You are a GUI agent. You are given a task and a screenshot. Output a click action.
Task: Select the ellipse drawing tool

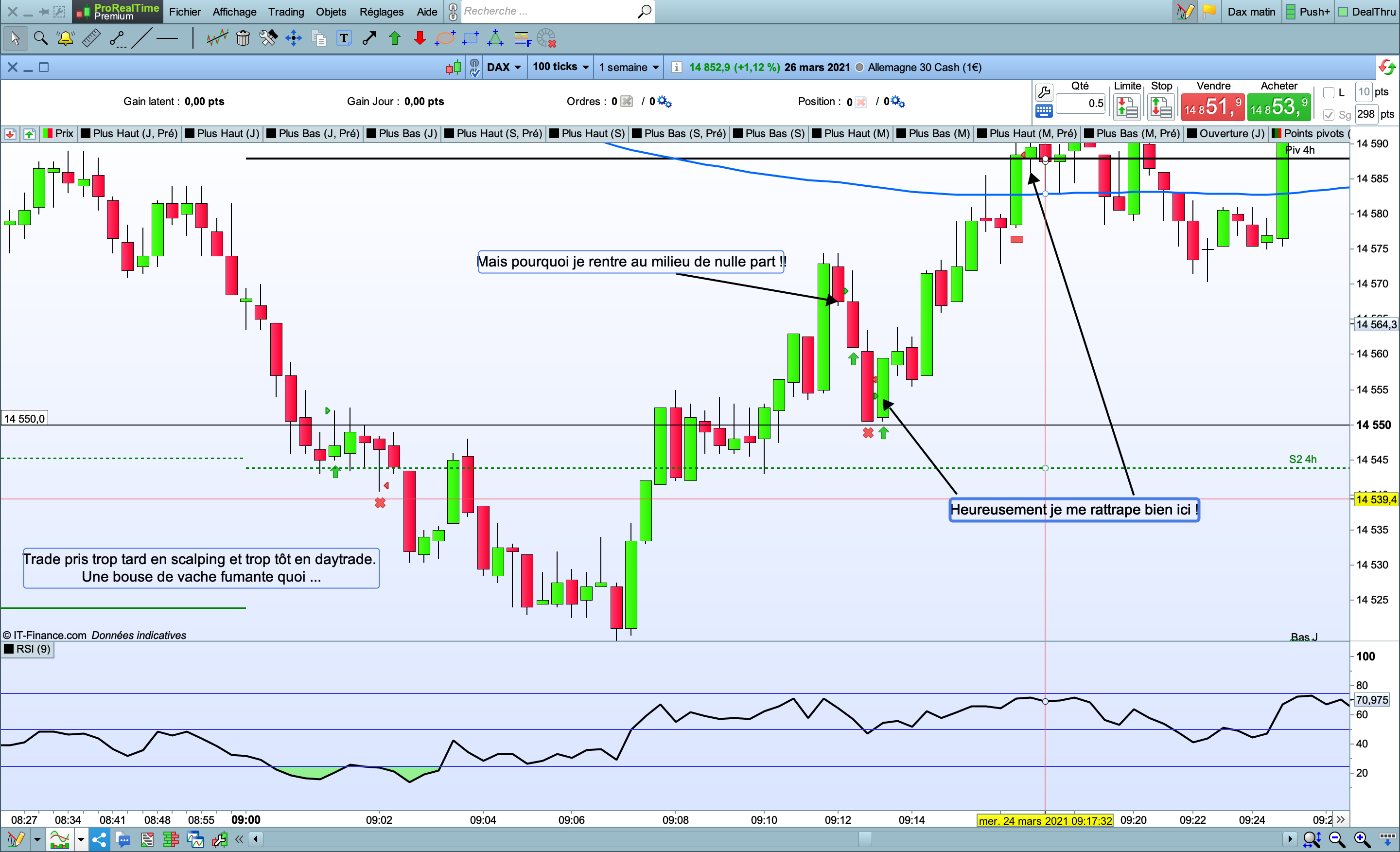click(x=445, y=38)
